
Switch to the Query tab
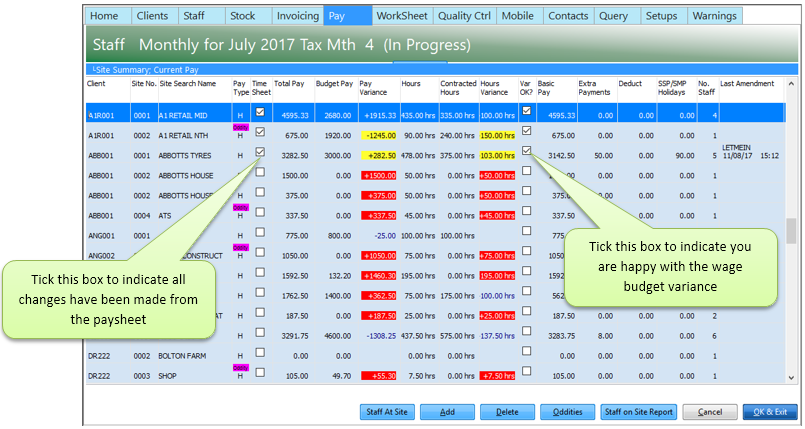point(617,16)
